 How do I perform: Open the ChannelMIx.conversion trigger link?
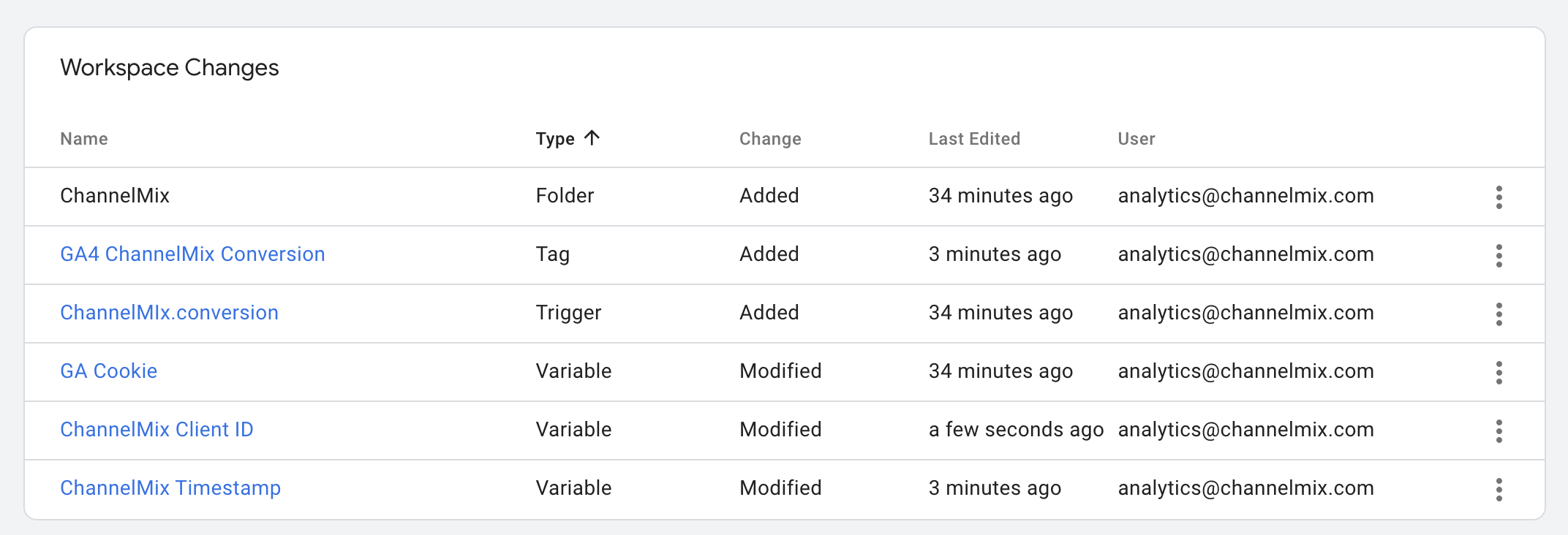(169, 313)
